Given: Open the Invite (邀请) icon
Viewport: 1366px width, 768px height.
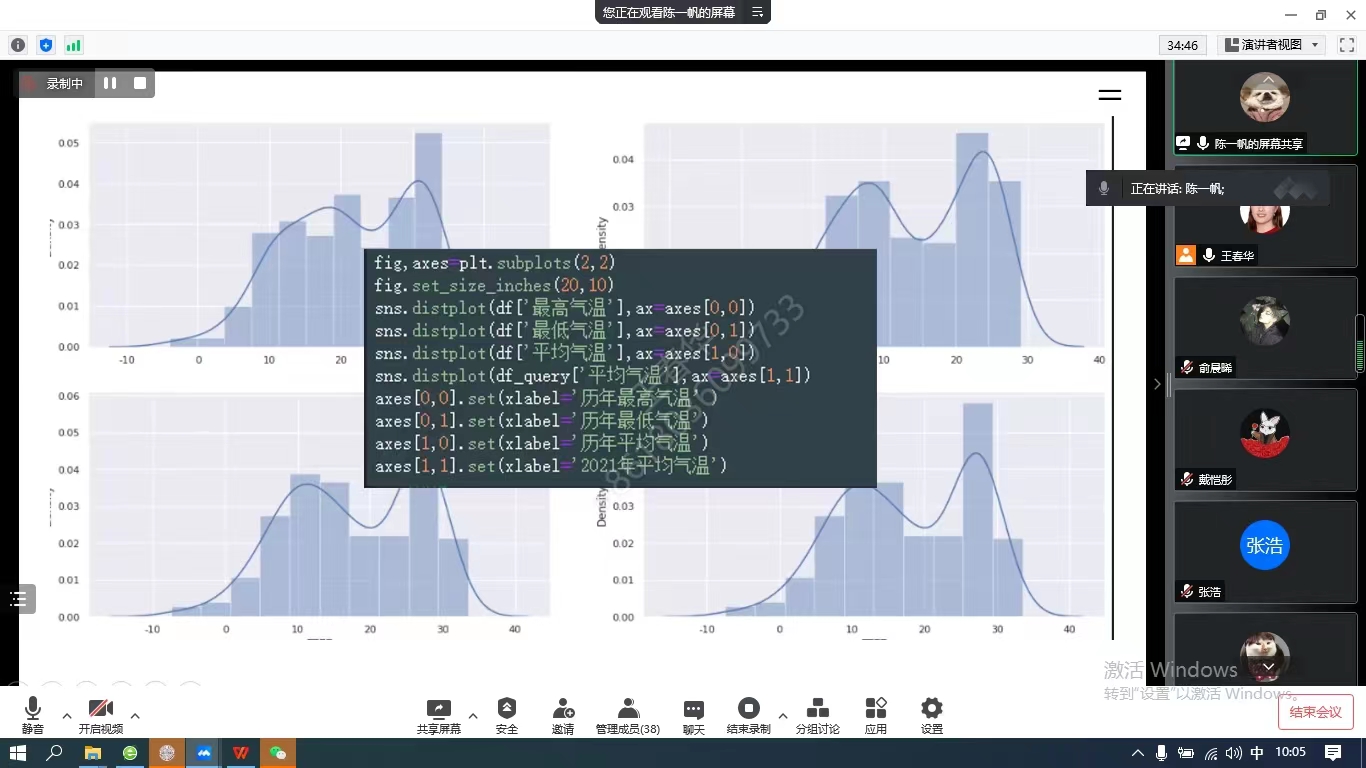Looking at the screenshot, I should 563,716.
